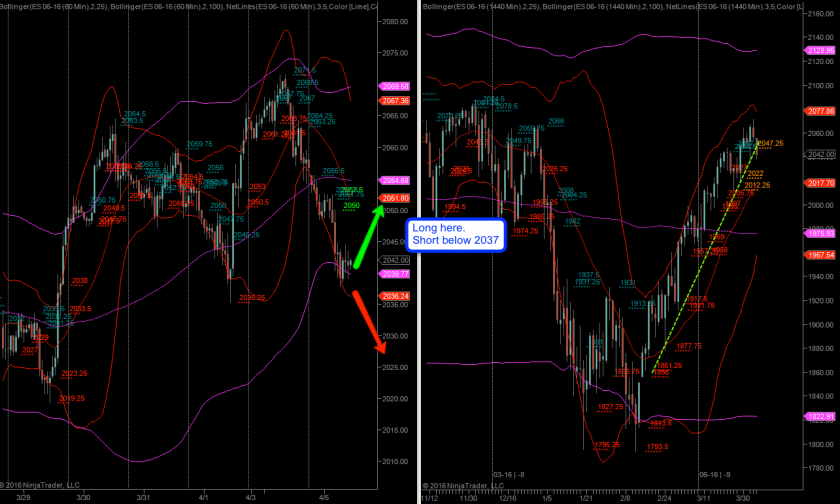
Task: Click the red 1827.25 net line label
Action: coord(611,407)
